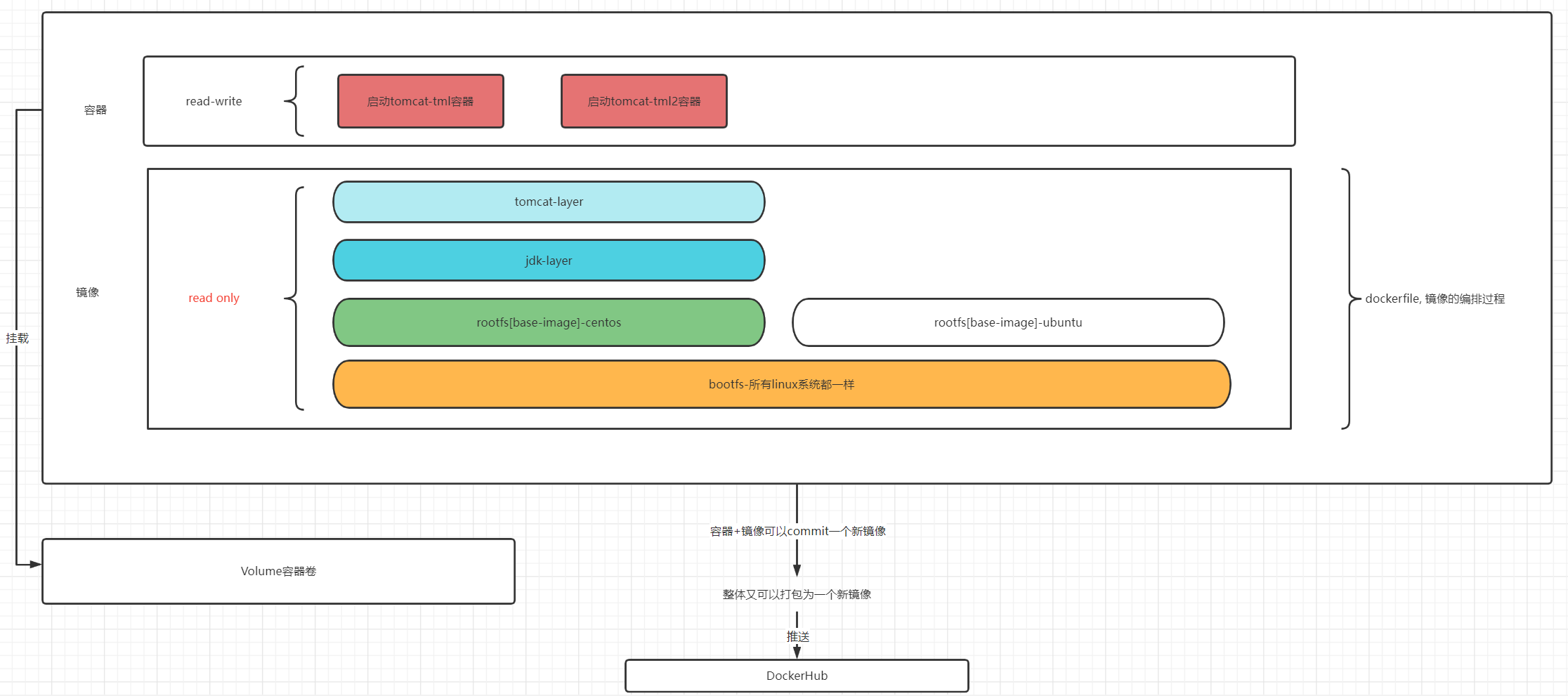1568x696 pixels.
Task: Select the curly brace beside read only
Action: pos(294,298)
